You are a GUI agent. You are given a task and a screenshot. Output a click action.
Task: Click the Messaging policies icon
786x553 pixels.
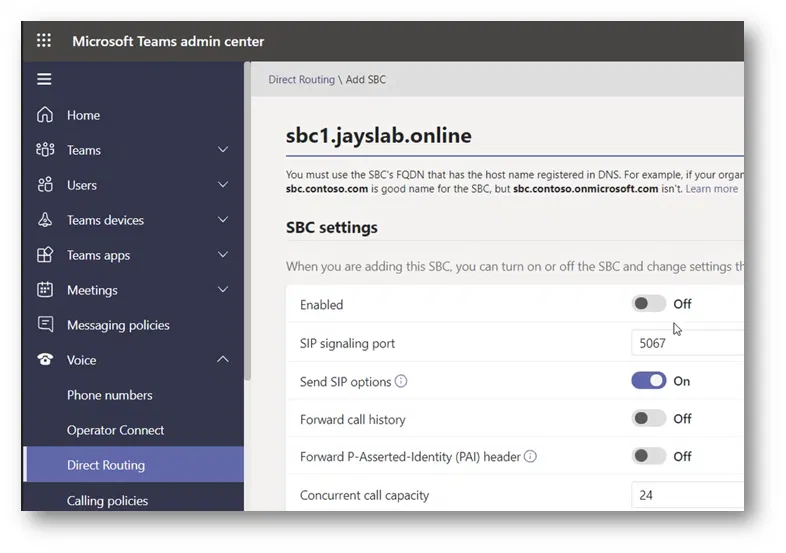click(x=44, y=325)
